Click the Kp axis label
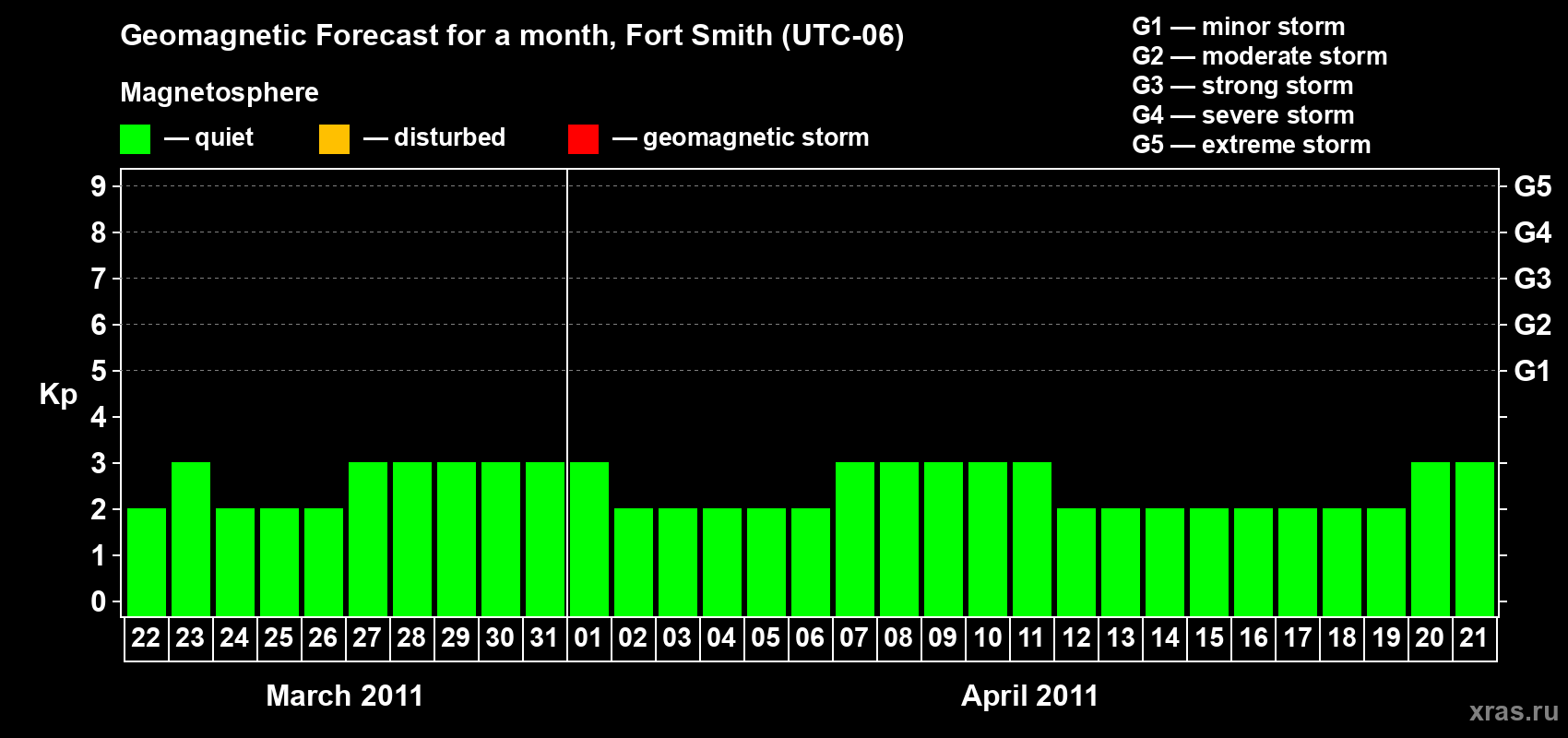This screenshot has width=1568, height=738. click(x=58, y=395)
